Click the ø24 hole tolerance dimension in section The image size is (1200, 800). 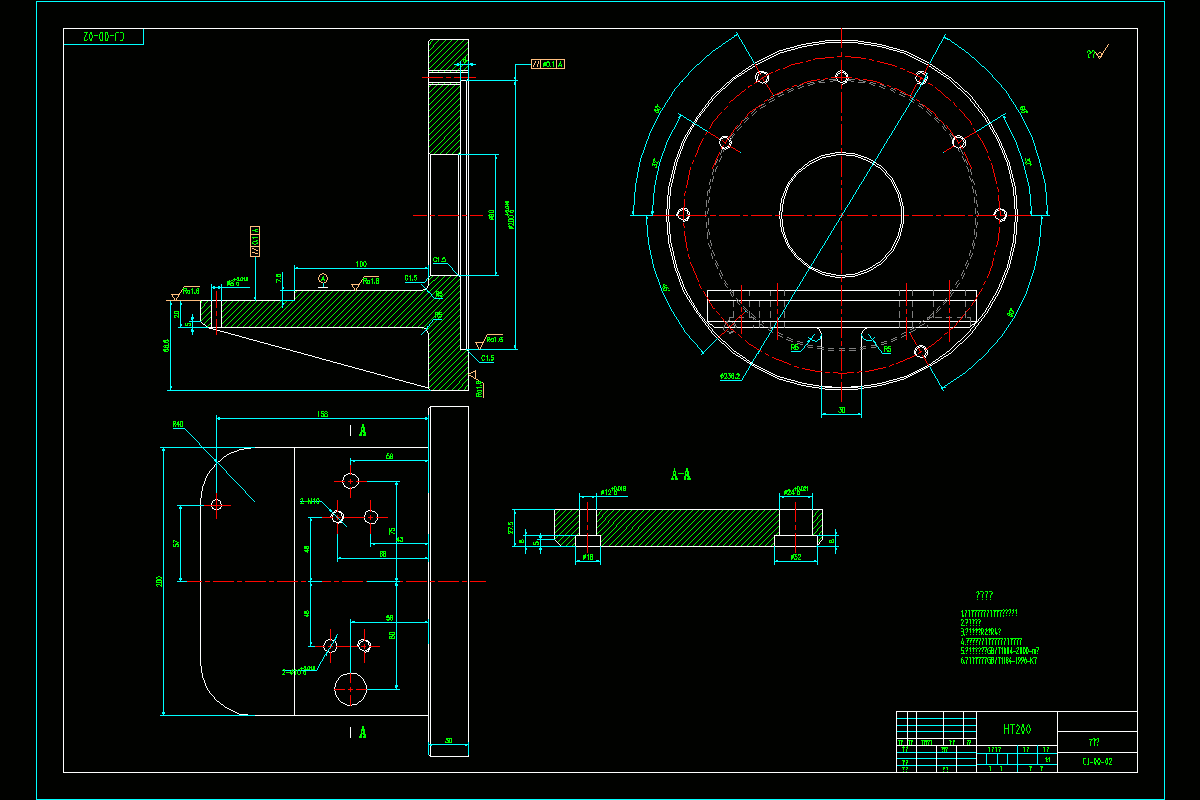pos(794,491)
